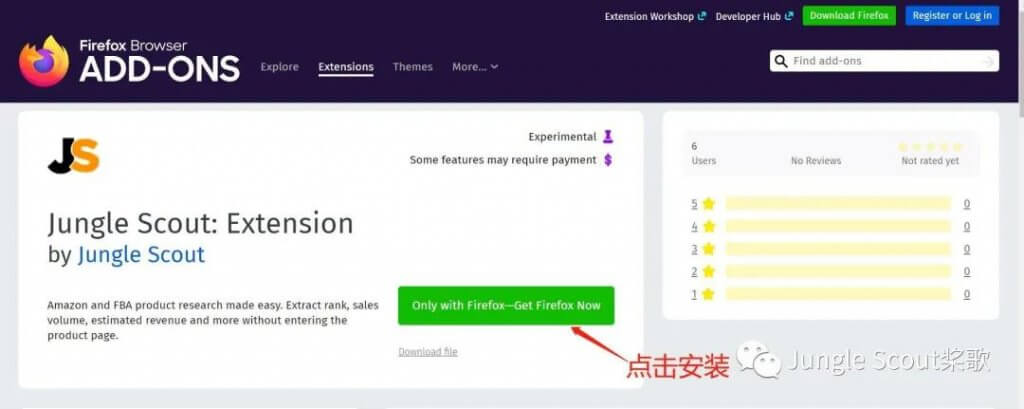Click the count link for 5 stars
The image size is (1024, 409).
click(x=967, y=204)
